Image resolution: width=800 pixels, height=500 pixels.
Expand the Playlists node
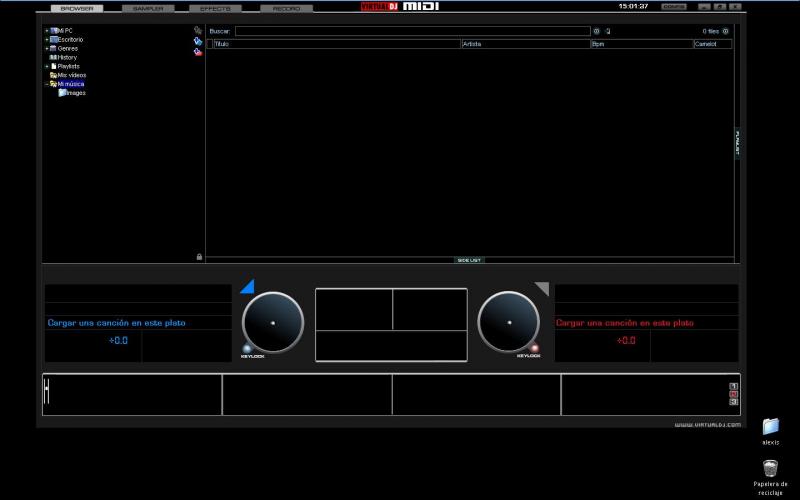tap(46, 66)
